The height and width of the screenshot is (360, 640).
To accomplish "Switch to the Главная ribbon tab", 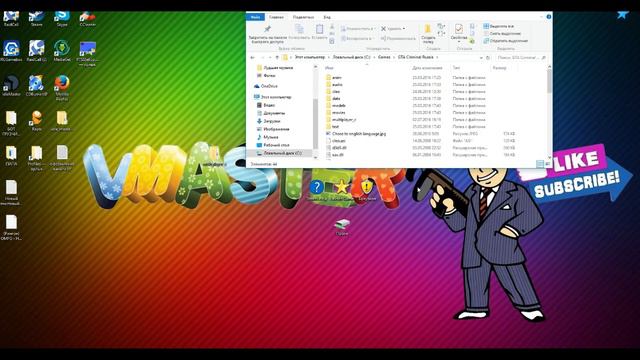I will pos(276,17).
